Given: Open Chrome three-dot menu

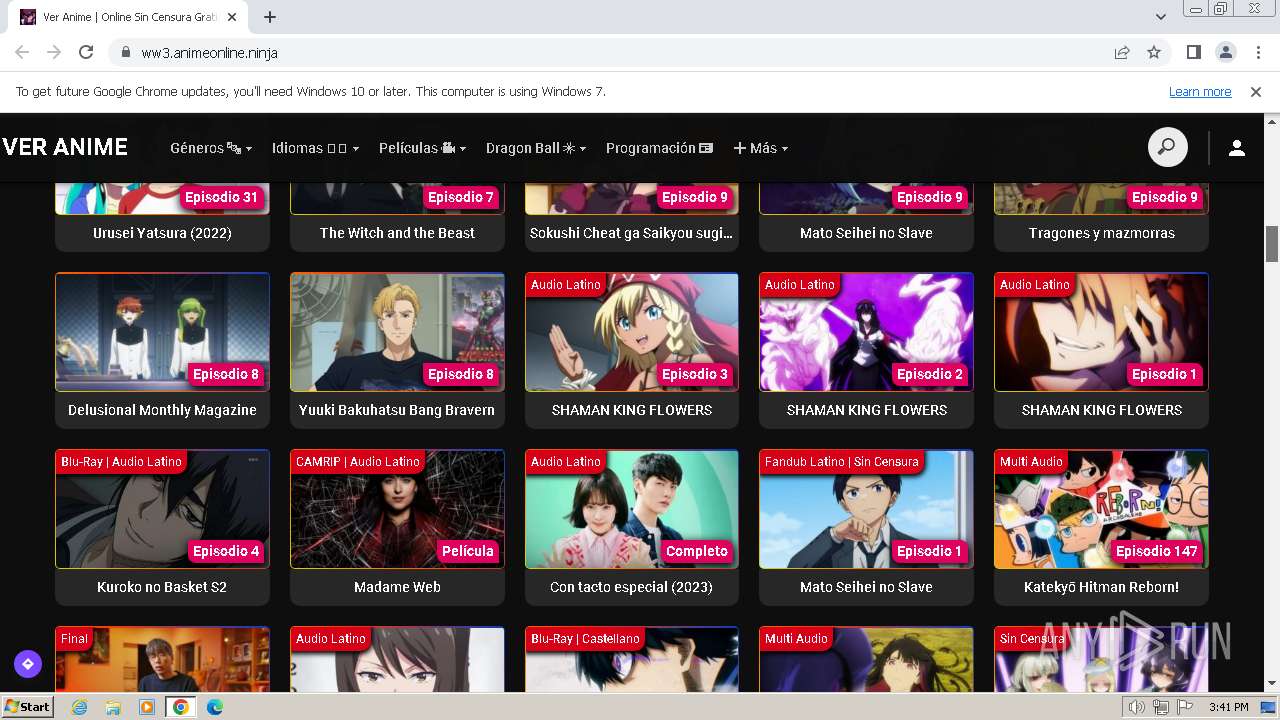Looking at the screenshot, I should pyautogui.click(x=1257, y=53).
